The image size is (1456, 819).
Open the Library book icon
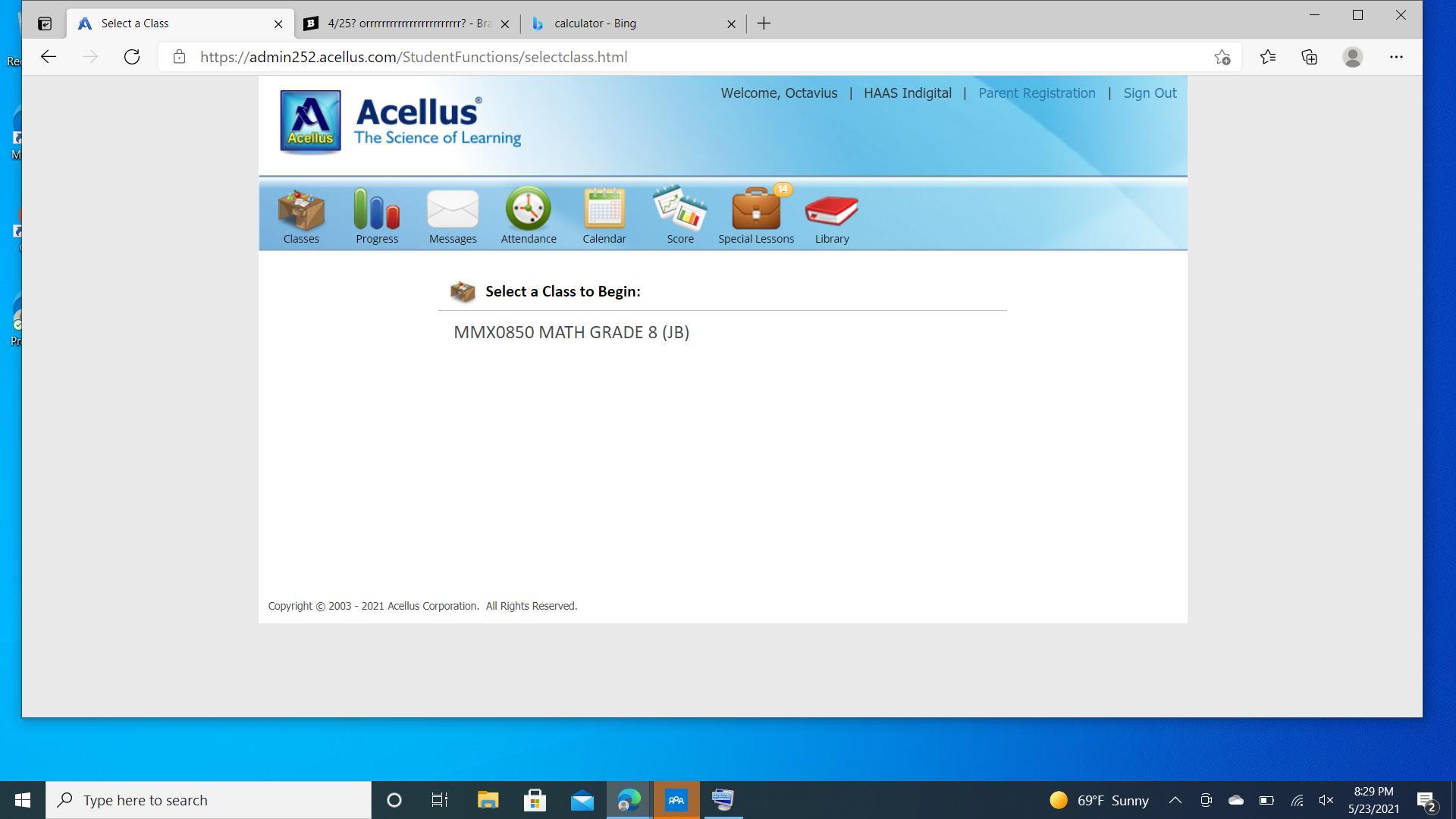coord(832,212)
